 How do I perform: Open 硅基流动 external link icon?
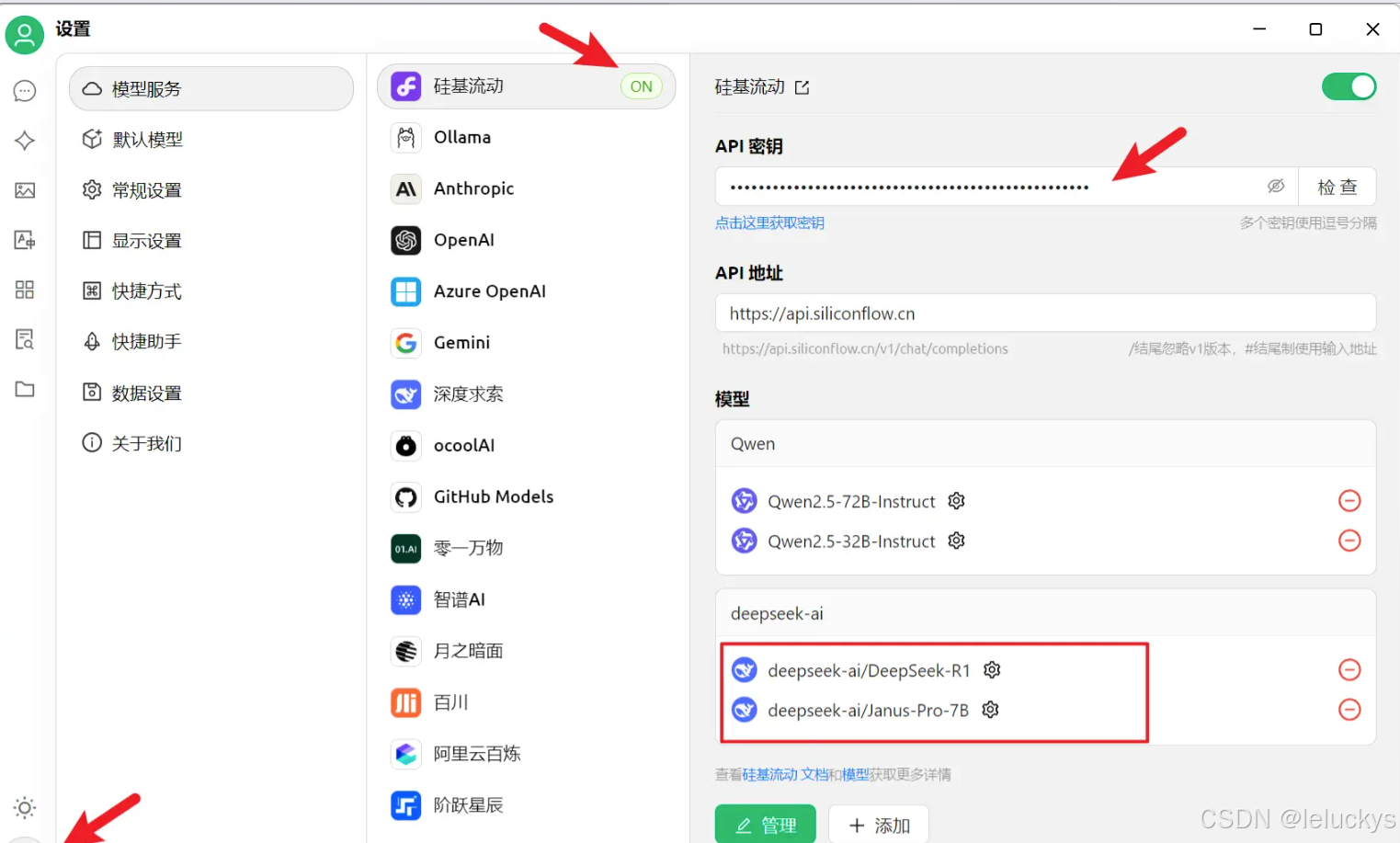pos(802,87)
